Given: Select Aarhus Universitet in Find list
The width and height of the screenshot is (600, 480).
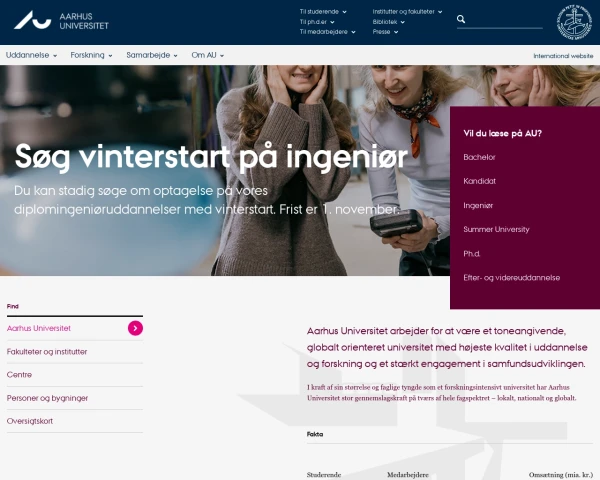Looking at the screenshot, I should [x=39, y=328].
